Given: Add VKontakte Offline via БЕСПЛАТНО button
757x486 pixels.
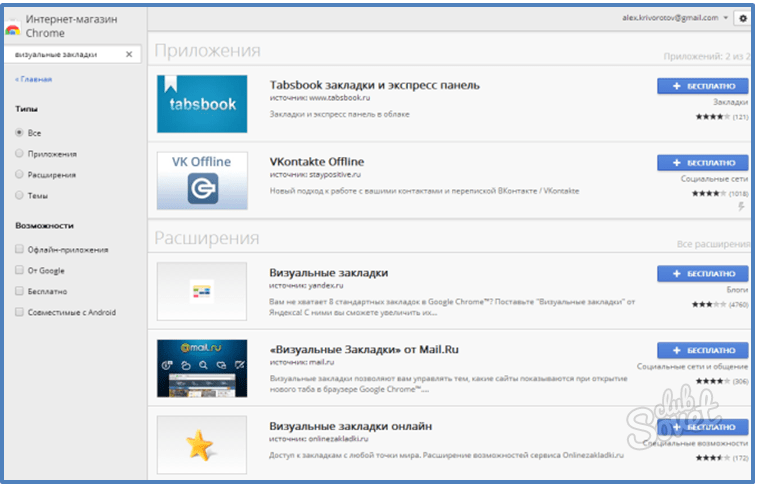Looking at the screenshot, I should coord(702,163).
